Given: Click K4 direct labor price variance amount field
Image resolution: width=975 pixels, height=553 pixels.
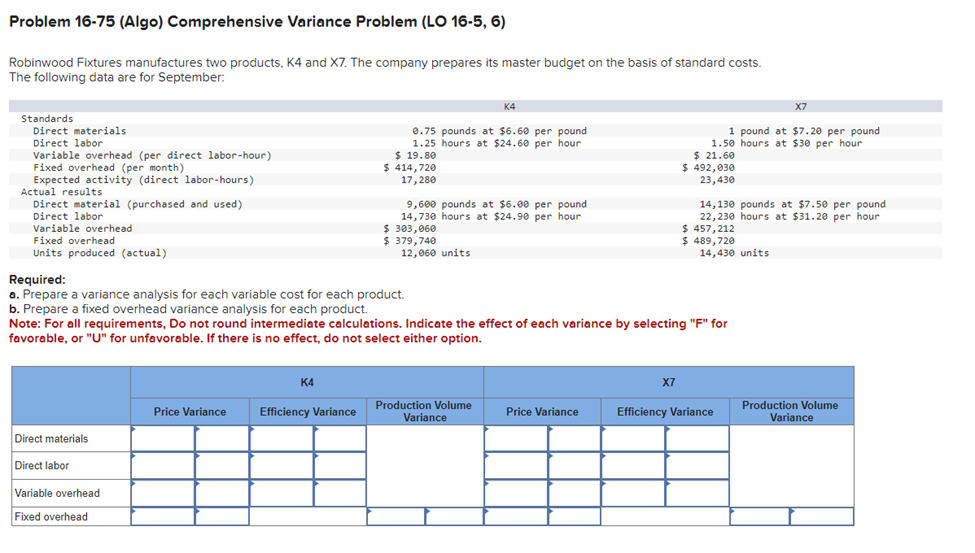Looking at the screenshot, I should pos(163,465).
